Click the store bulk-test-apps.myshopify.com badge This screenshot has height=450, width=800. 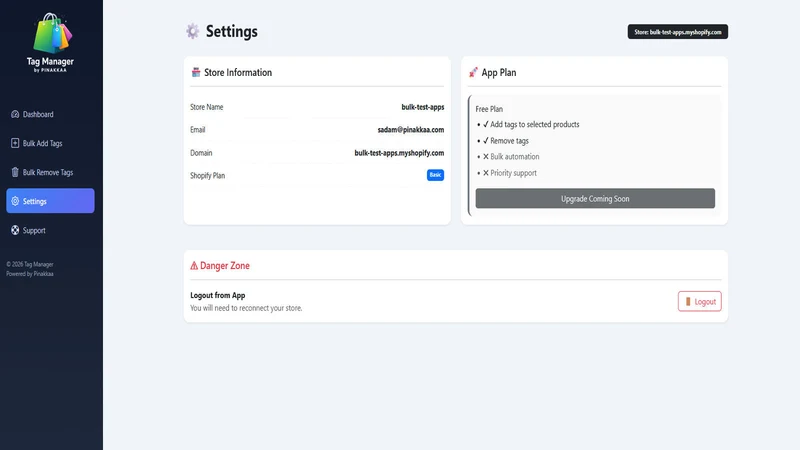tap(678, 32)
